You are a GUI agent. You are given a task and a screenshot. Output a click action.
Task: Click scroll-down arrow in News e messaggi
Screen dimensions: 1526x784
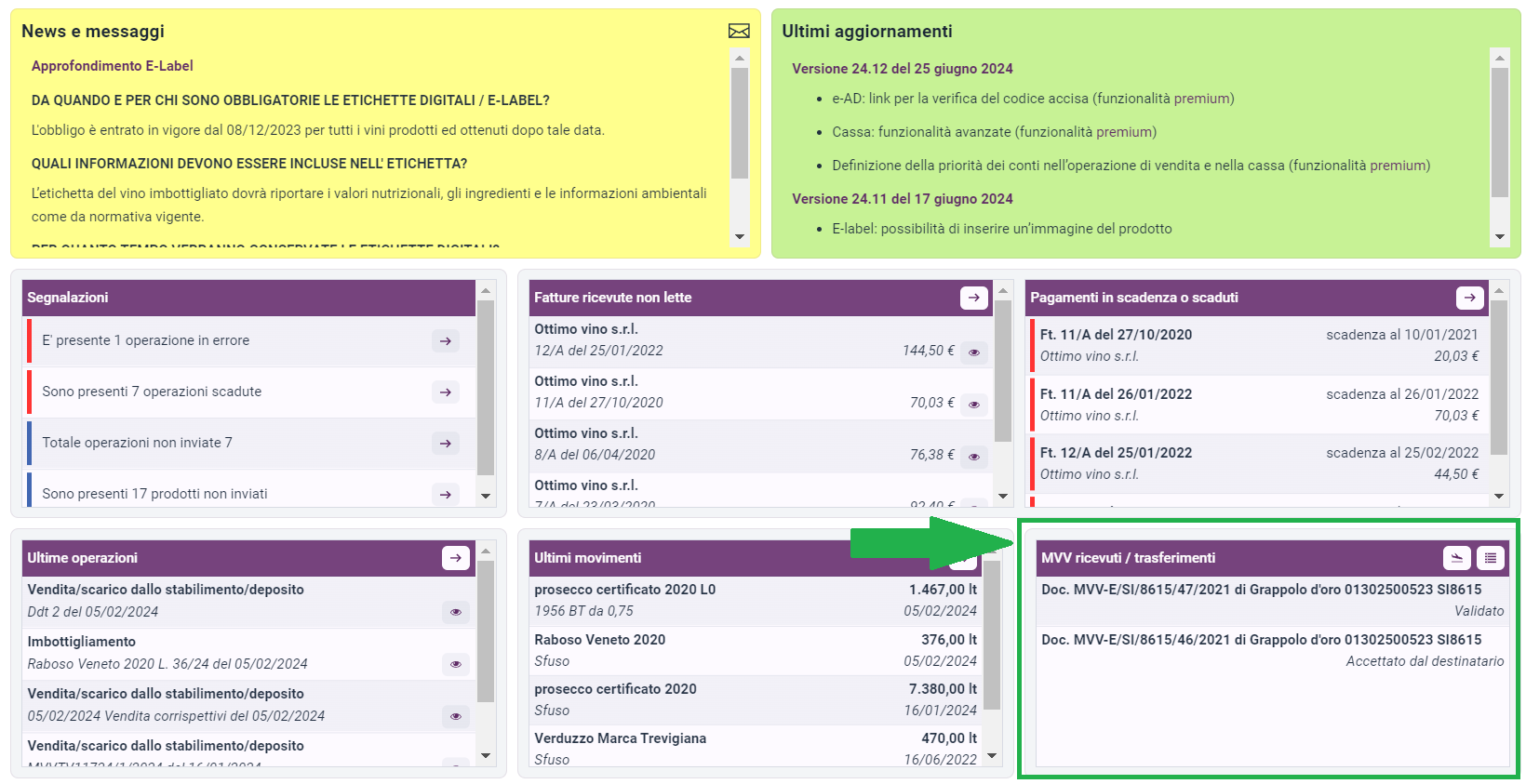740,237
